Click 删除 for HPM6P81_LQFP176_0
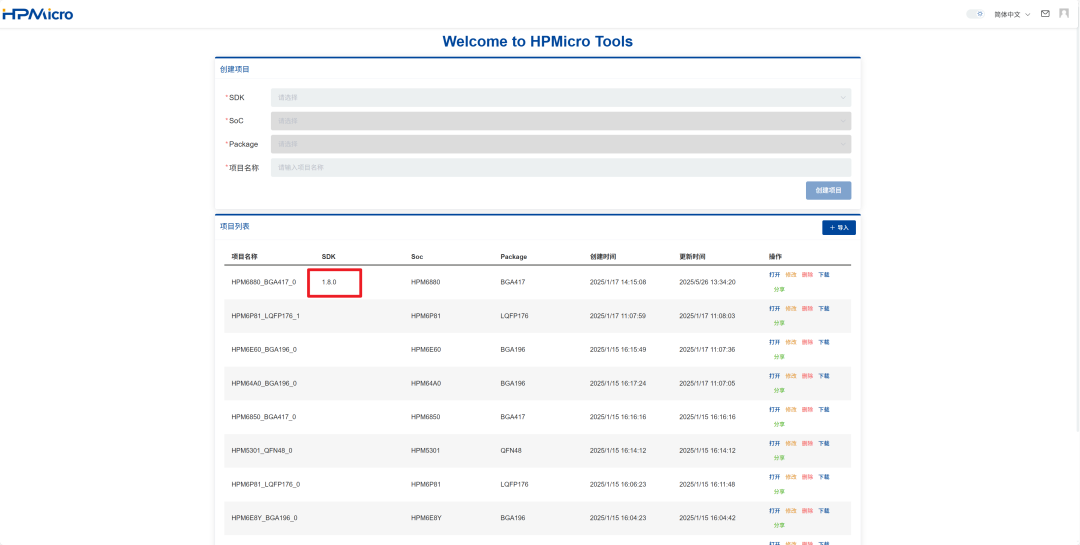Image resolution: width=1080 pixels, height=545 pixels. (807, 477)
